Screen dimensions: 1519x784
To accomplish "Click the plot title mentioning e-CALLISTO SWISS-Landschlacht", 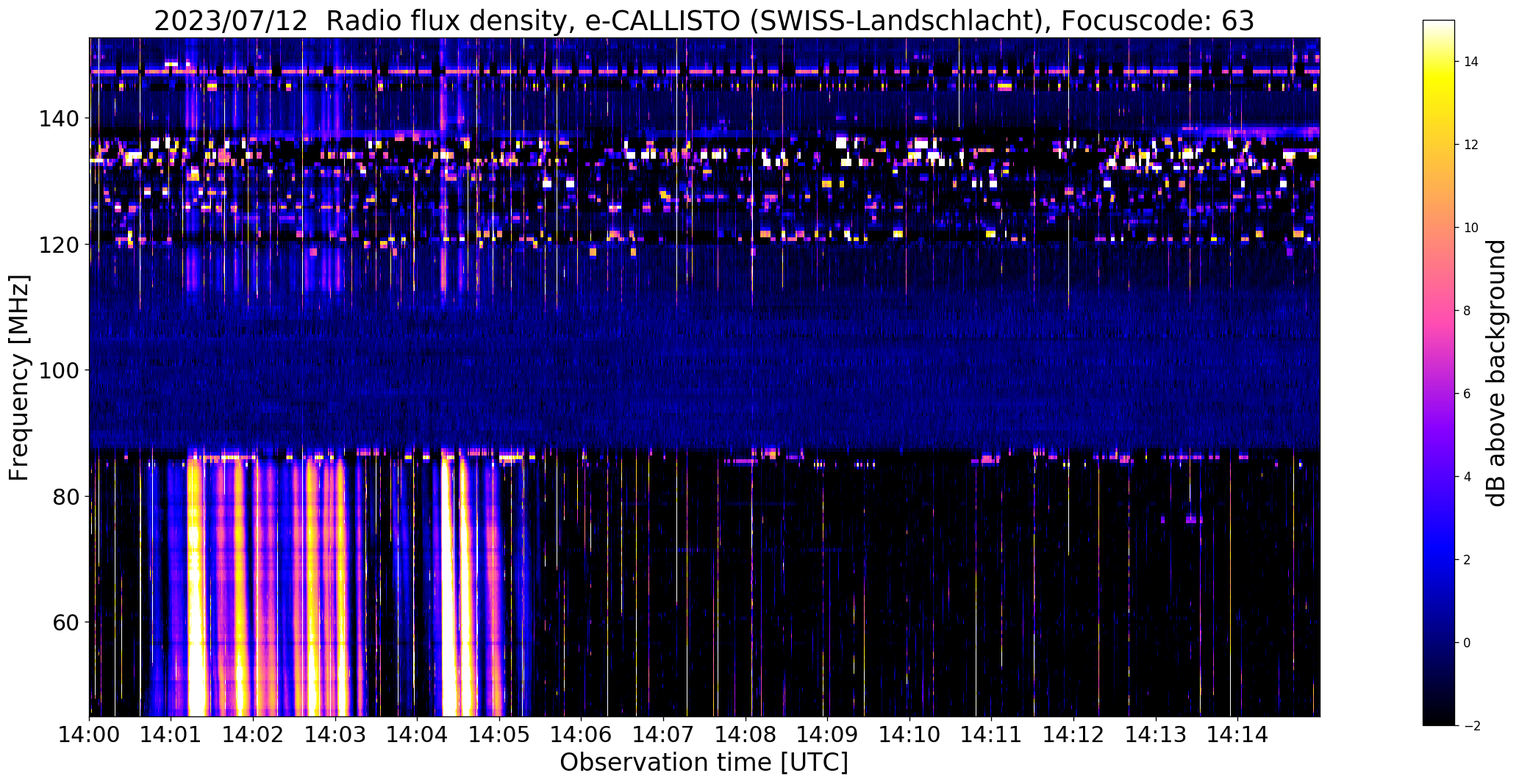I will pos(704,21).
